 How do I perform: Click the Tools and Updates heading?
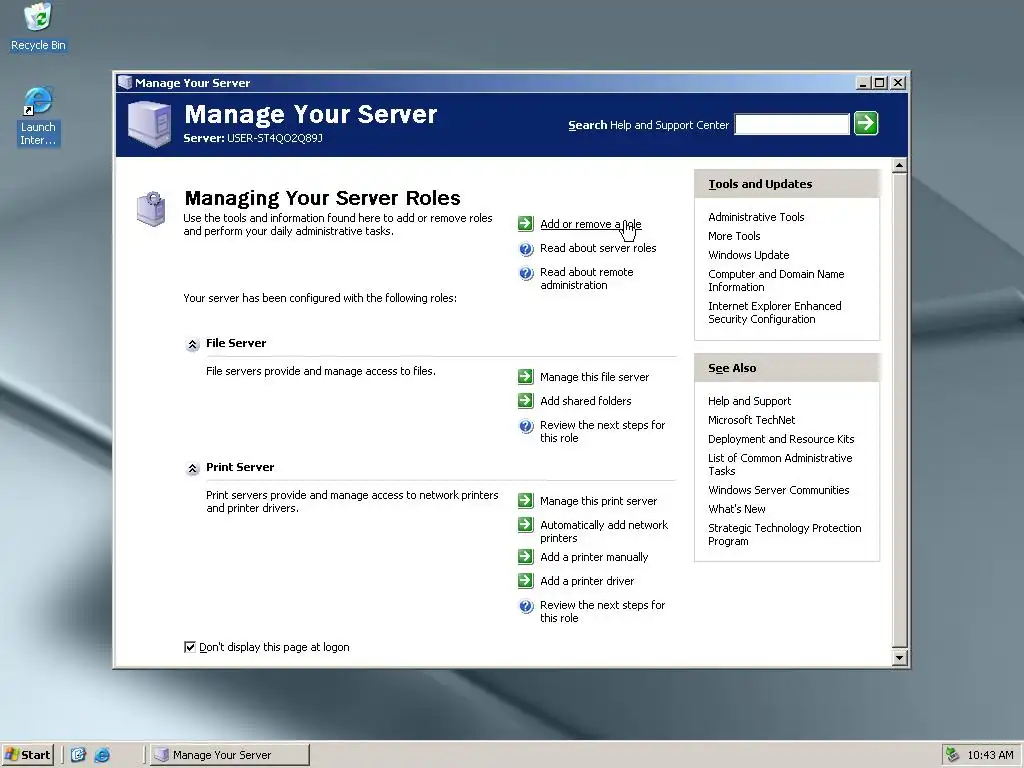(760, 184)
